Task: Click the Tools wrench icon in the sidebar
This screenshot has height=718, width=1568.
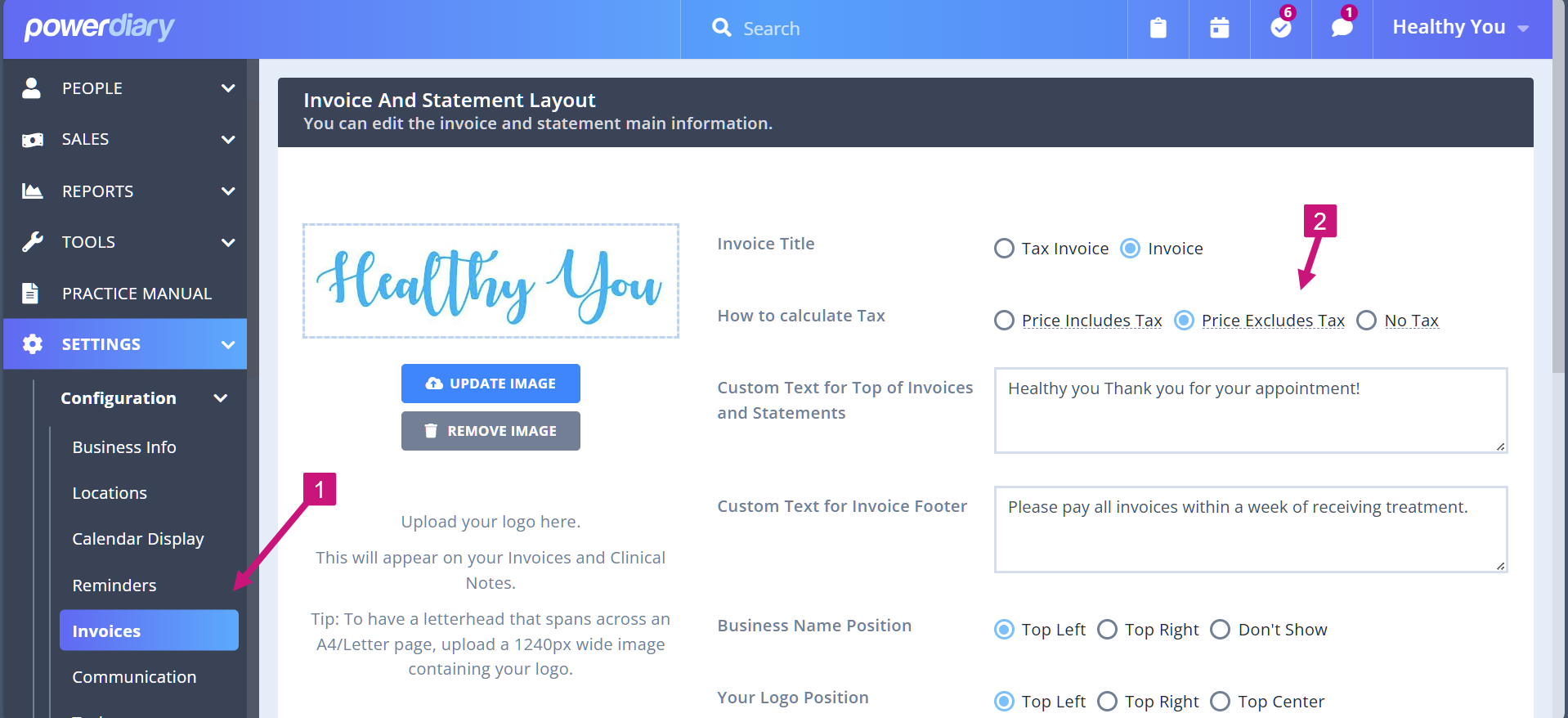Action: point(32,241)
